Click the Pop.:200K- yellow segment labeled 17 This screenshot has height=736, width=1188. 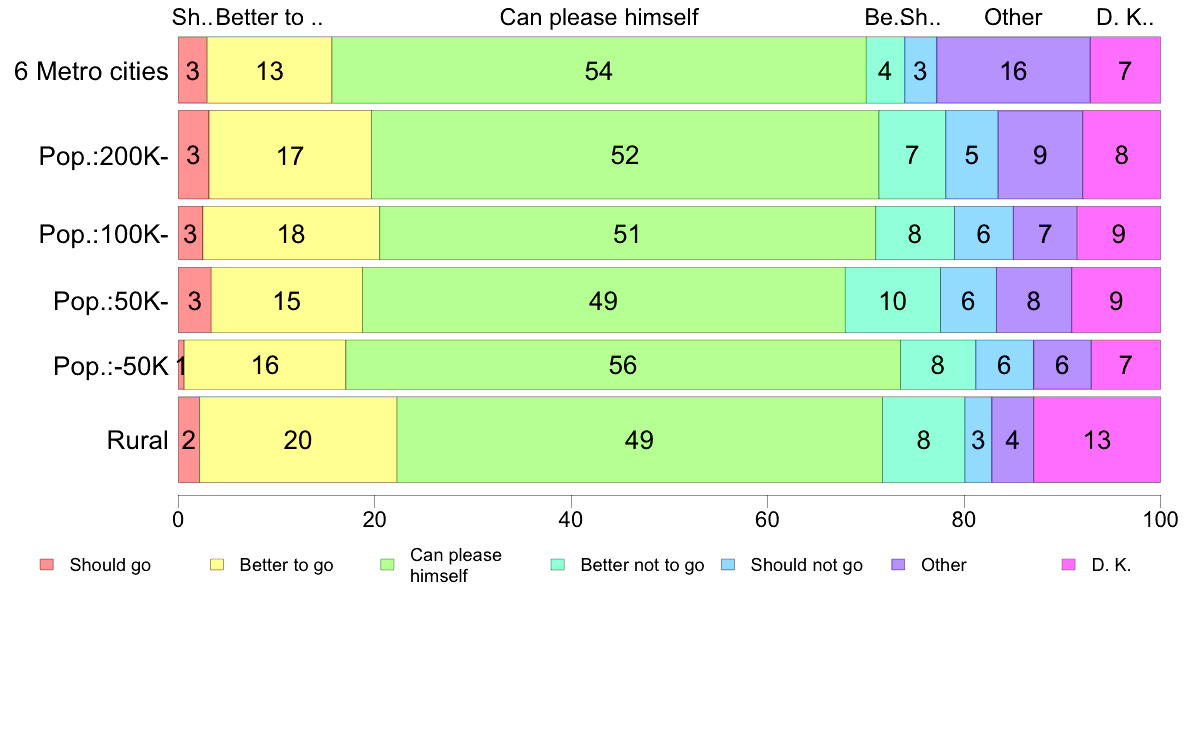[x=290, y=155]
